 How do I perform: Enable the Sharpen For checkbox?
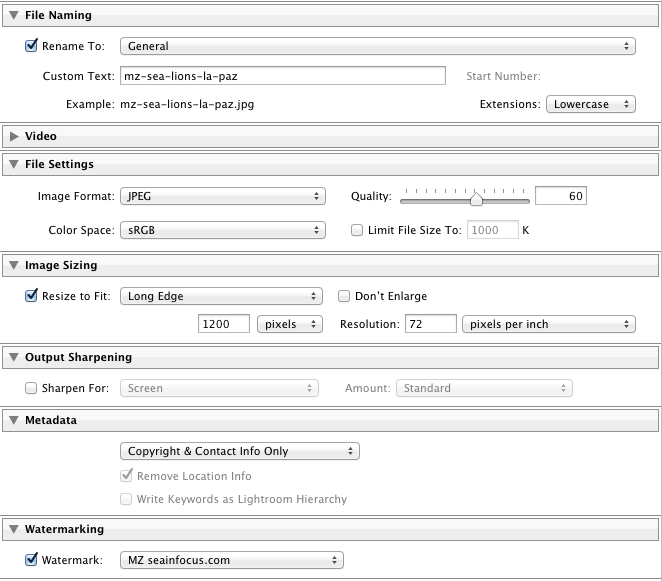pyautogui.click(x=31, y=388)
